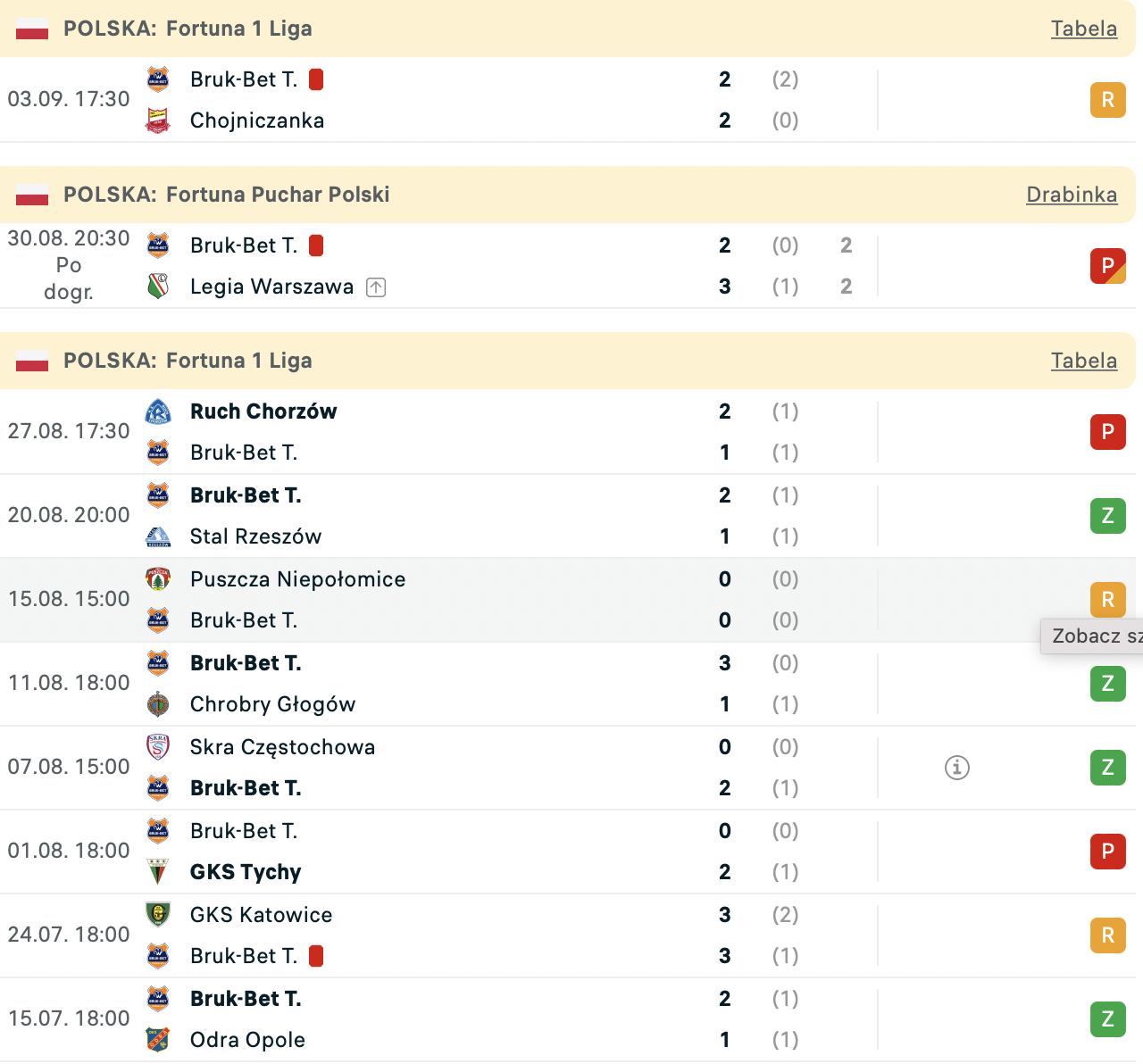Click the GKS Tychy crest
This screenshot has width=1143, height=1064.
tap(158, 872)
